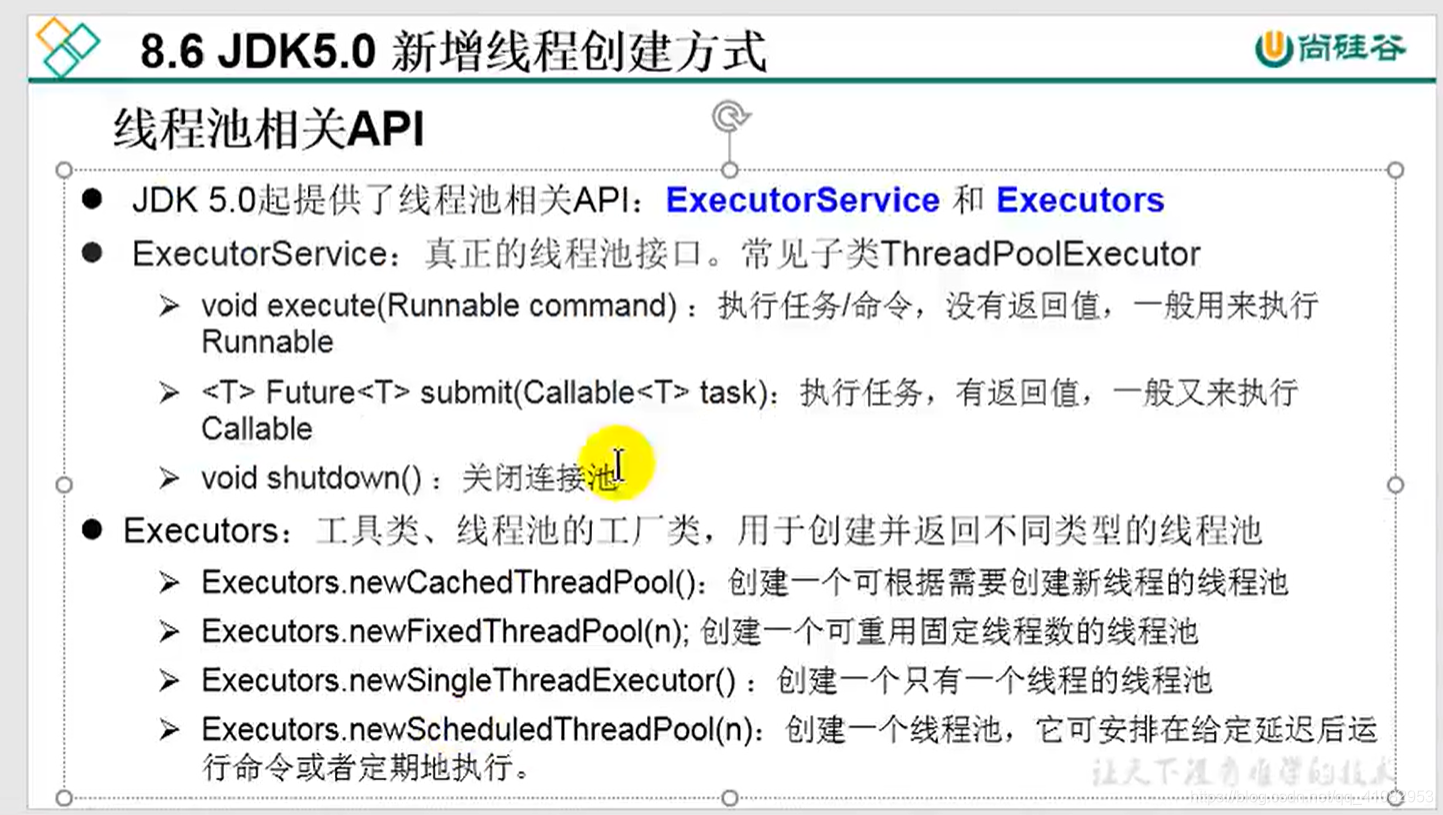Click the top-right corner resize handle

(x=1396, y=170)
